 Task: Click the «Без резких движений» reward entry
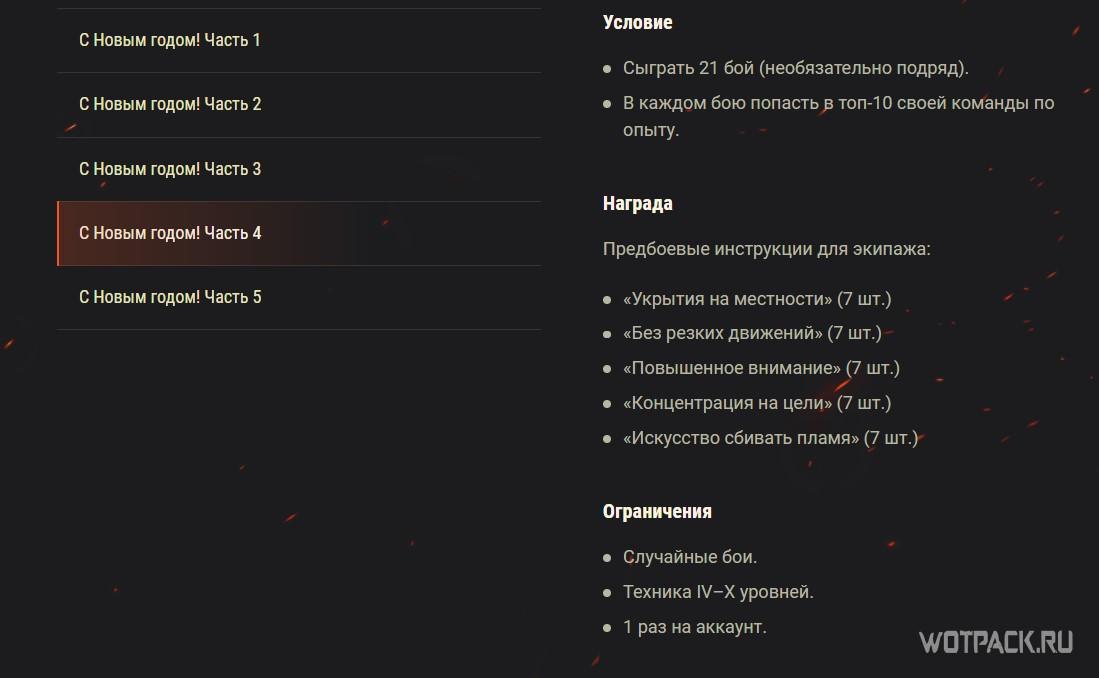pyautogui.click(x=751, y=333)
